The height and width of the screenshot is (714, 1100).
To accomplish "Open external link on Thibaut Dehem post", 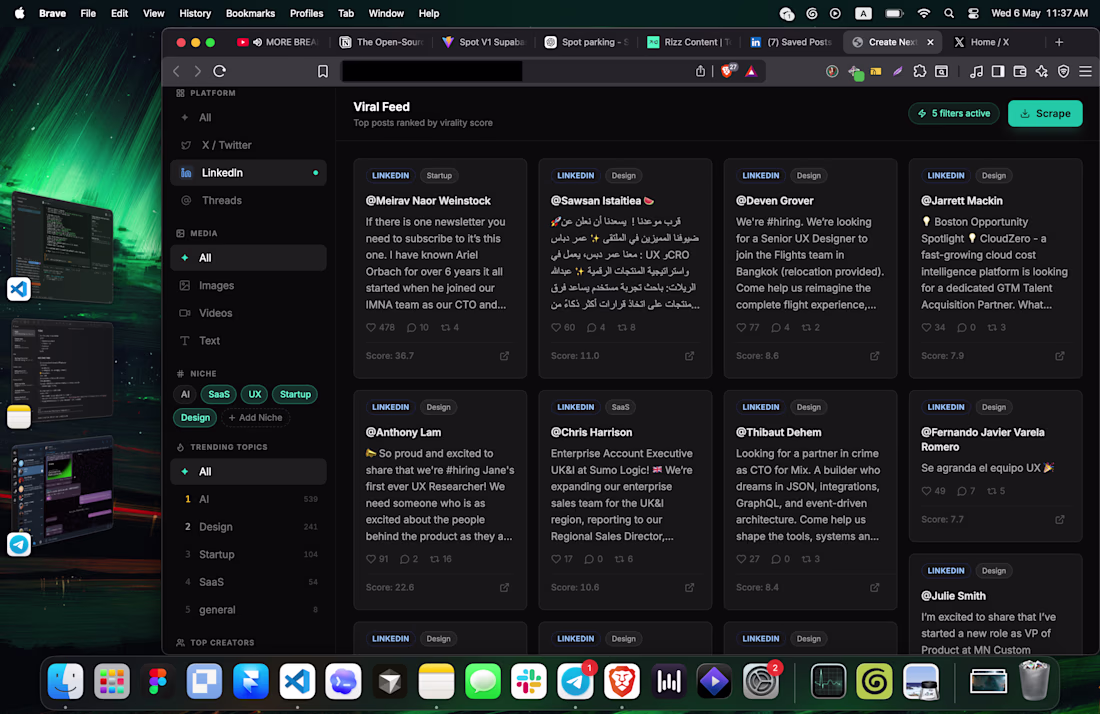I will [x=875, y=587].
